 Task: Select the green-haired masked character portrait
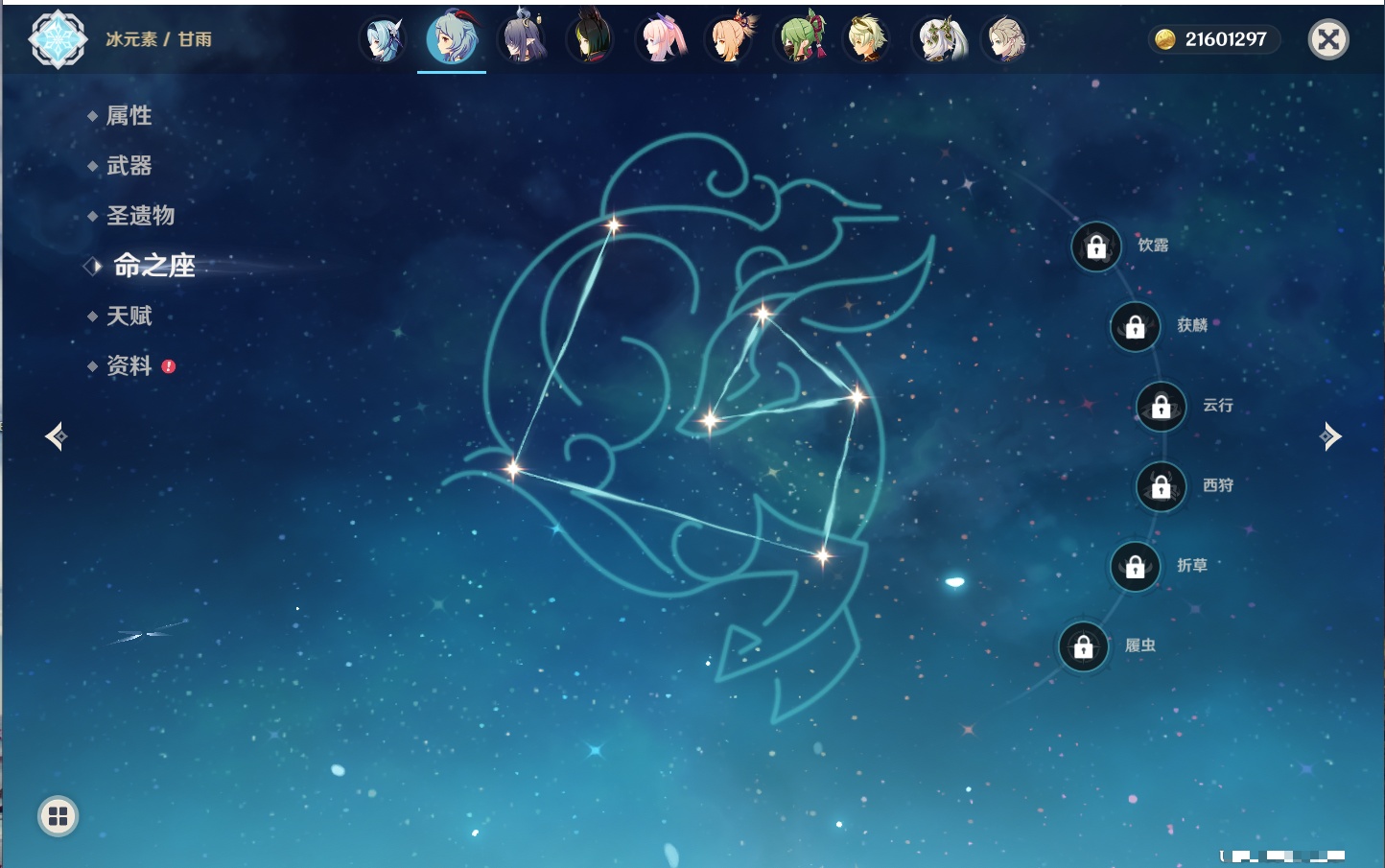800,40
